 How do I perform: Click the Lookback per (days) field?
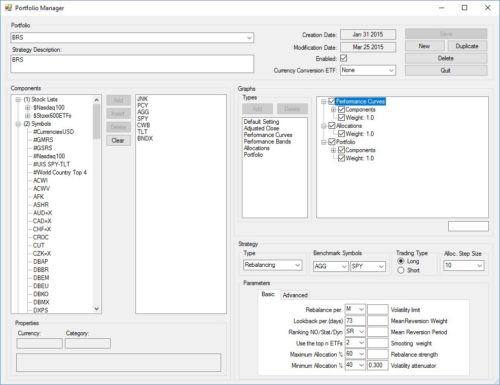pyautogui.click(x=355, y=321)
